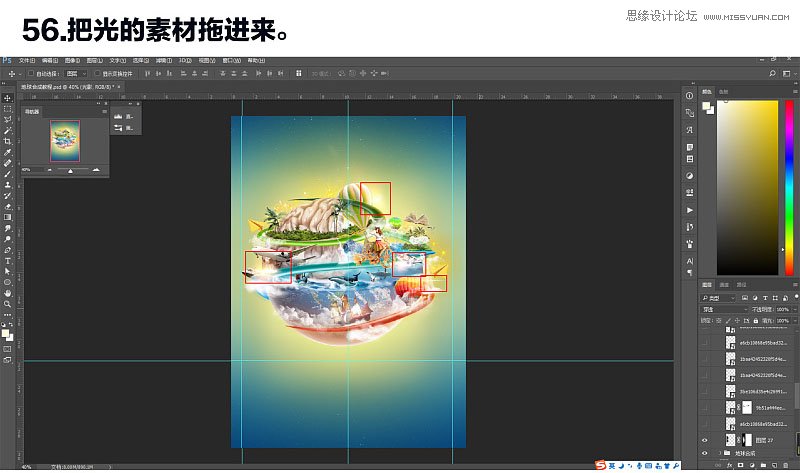Select the Hand tool
This screenshot has width=800, height=473.
8,293
